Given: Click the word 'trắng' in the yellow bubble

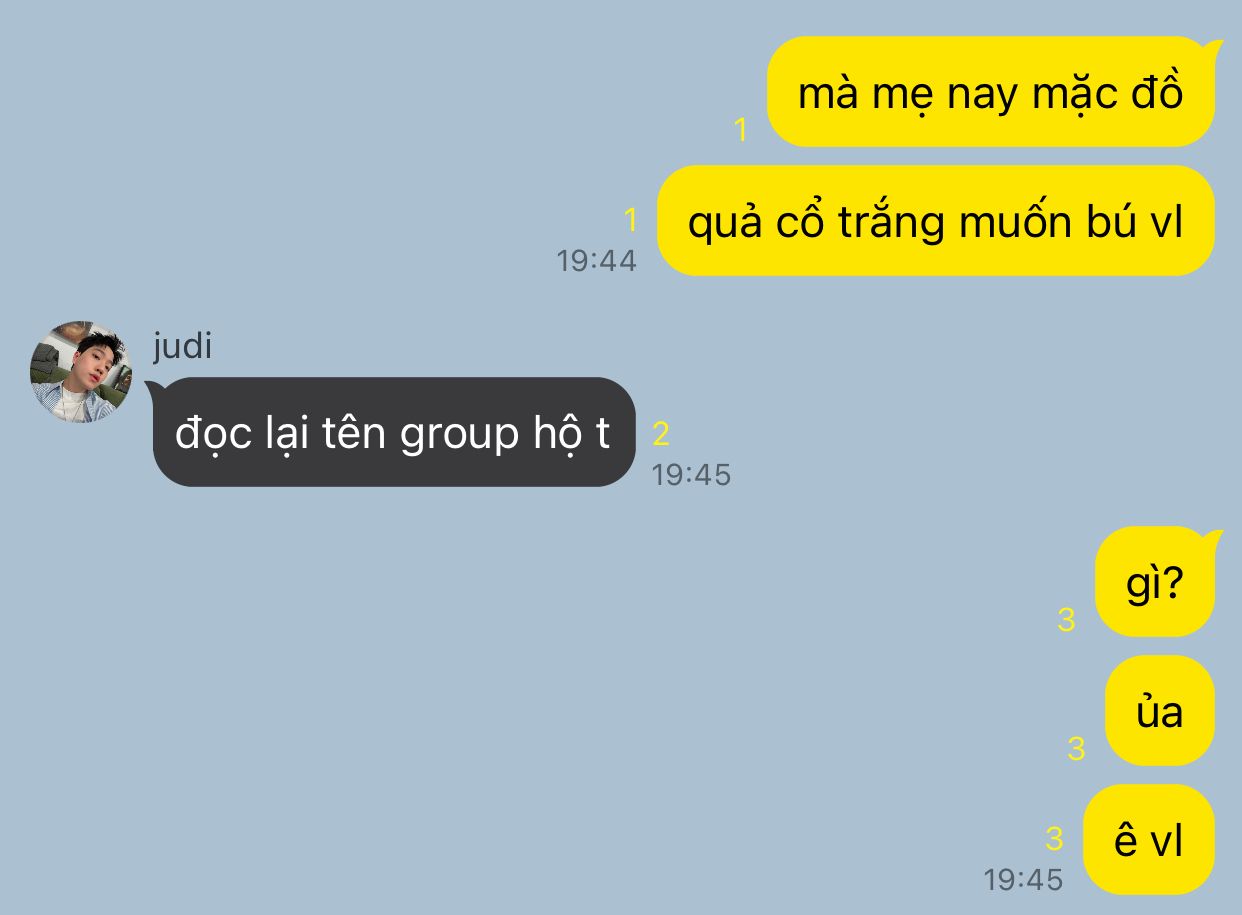Looking at the screenshot, I should pos(891,224).
